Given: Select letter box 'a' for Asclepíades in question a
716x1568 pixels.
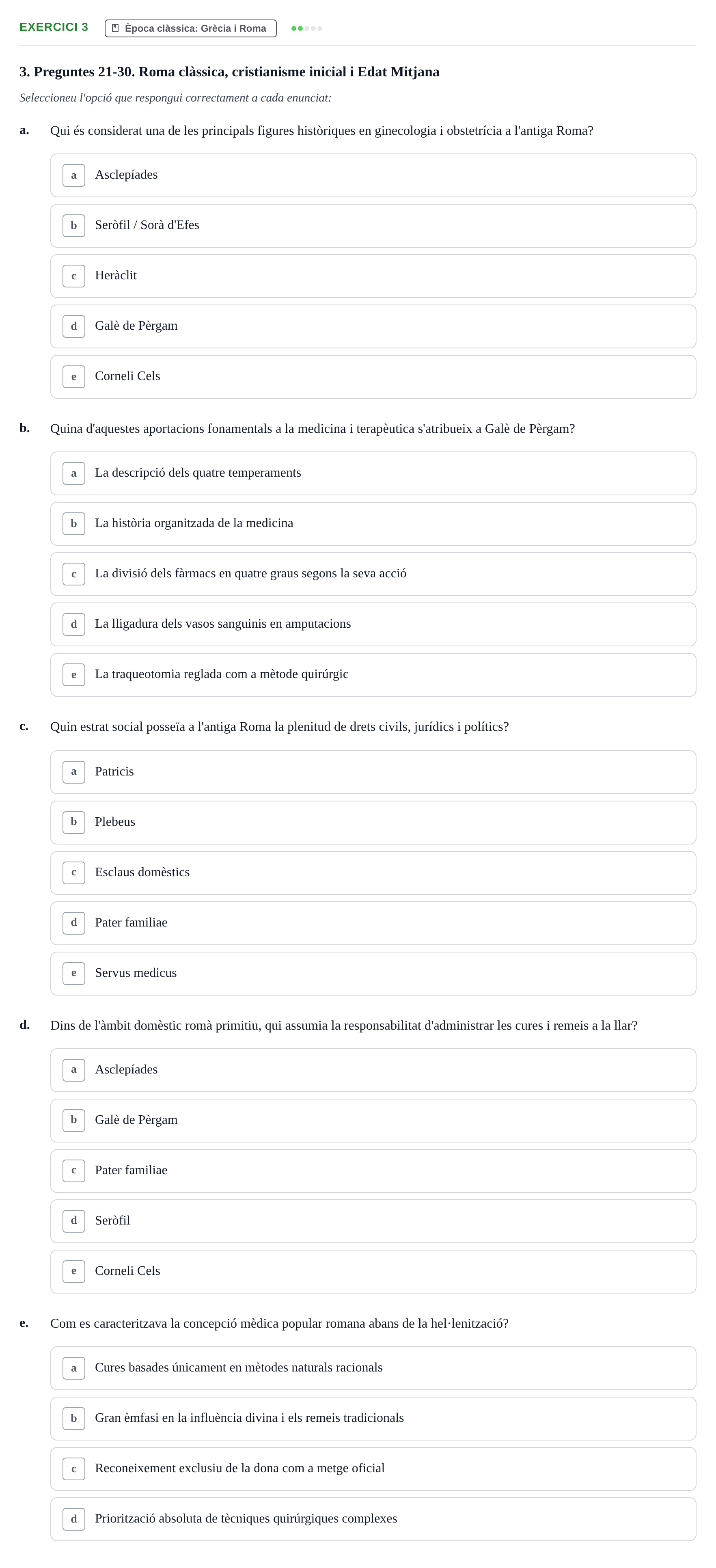Looking at the screenshot, I should point(73,175).
